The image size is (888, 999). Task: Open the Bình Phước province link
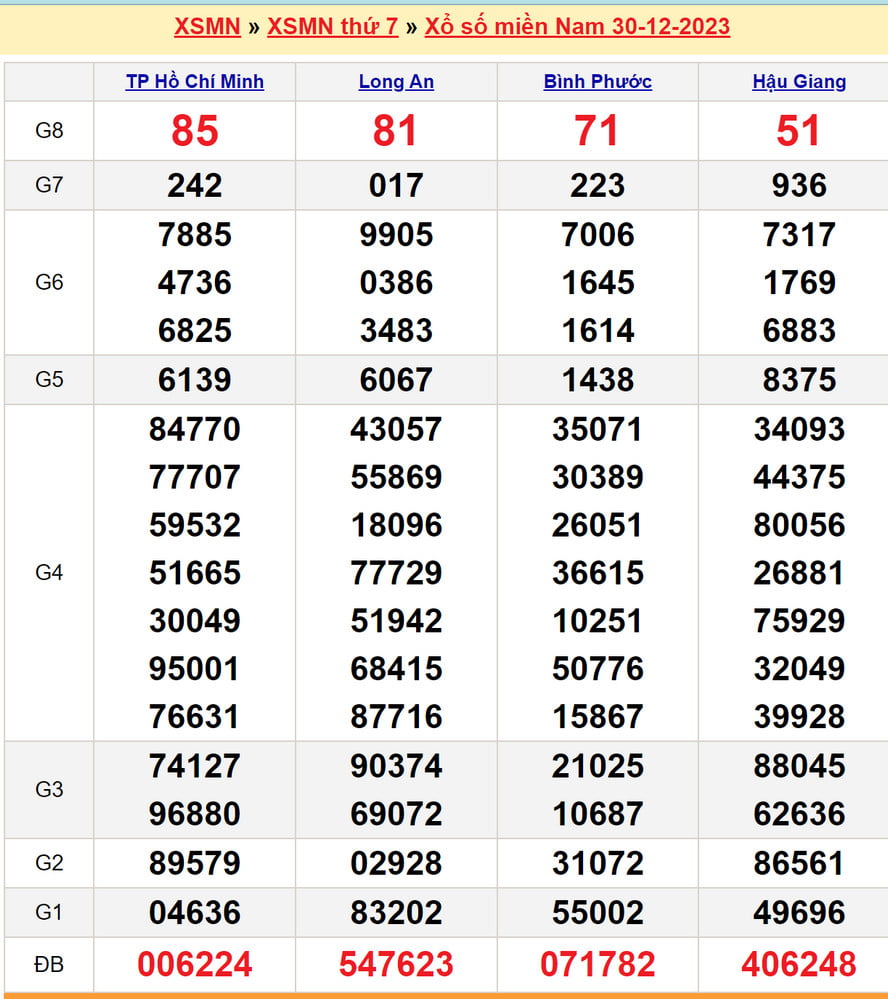[598, 82]
